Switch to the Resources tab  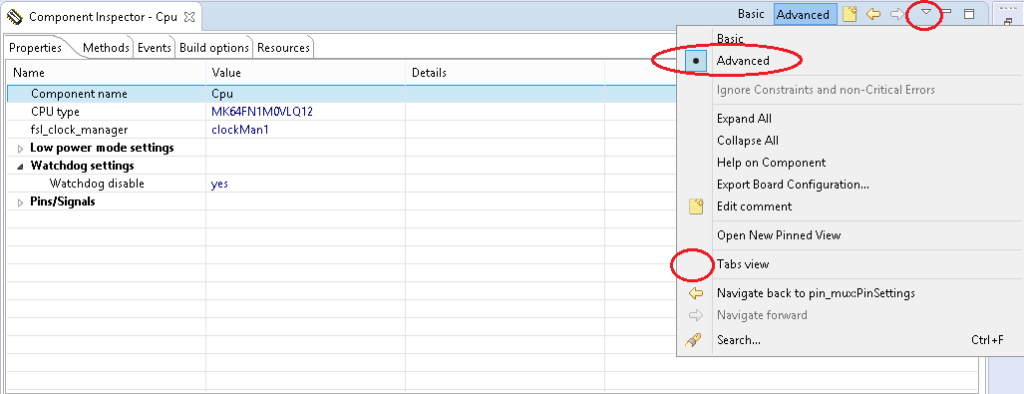point(283,48)
